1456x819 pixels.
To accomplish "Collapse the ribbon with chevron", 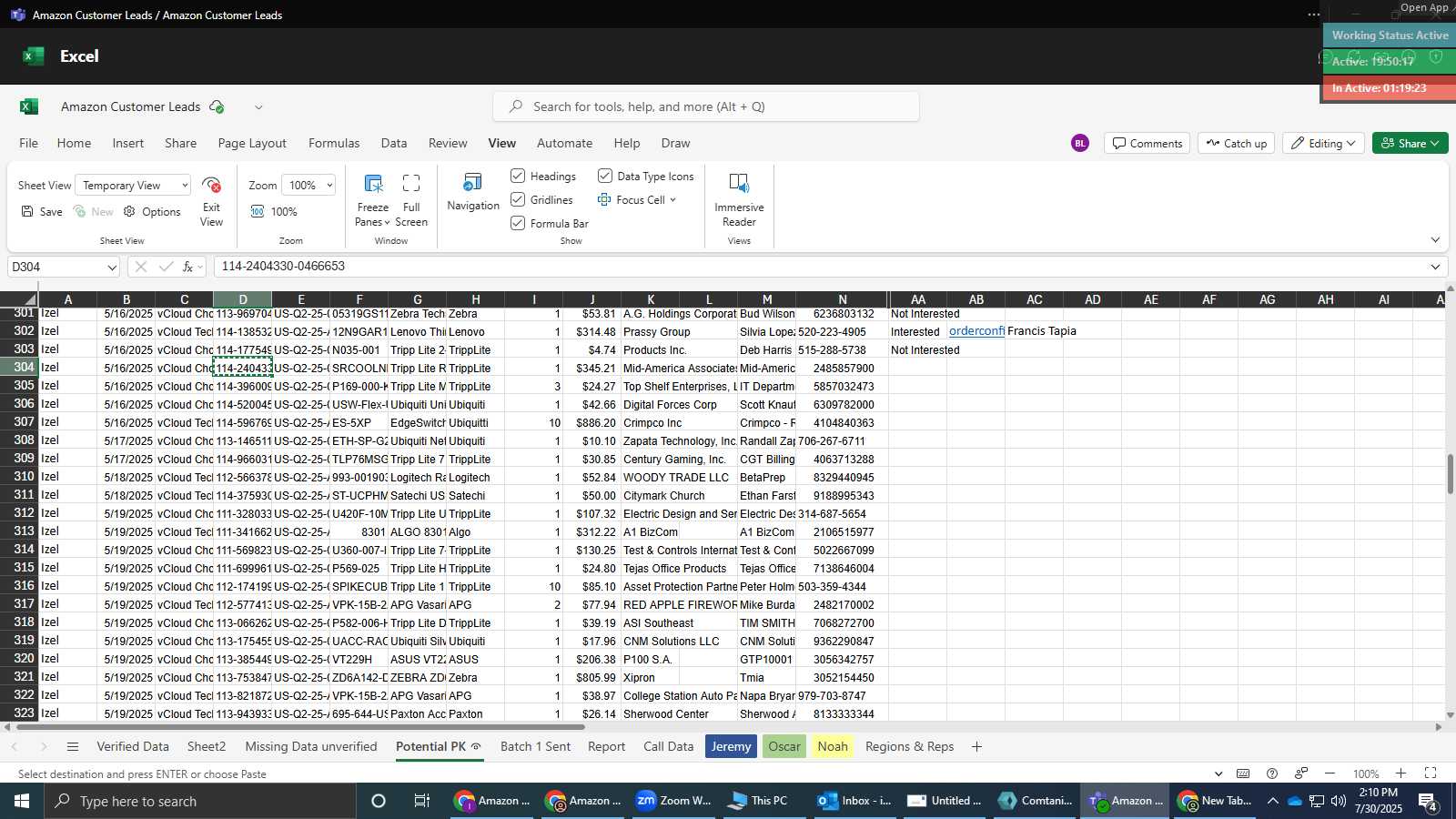I will point(1435,240).
